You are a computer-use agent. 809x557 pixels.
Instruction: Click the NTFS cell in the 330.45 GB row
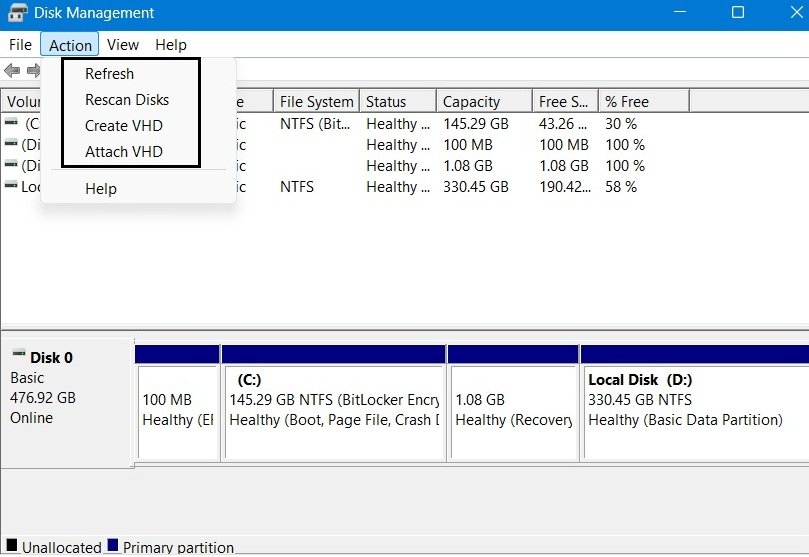(x=297, y=187)
